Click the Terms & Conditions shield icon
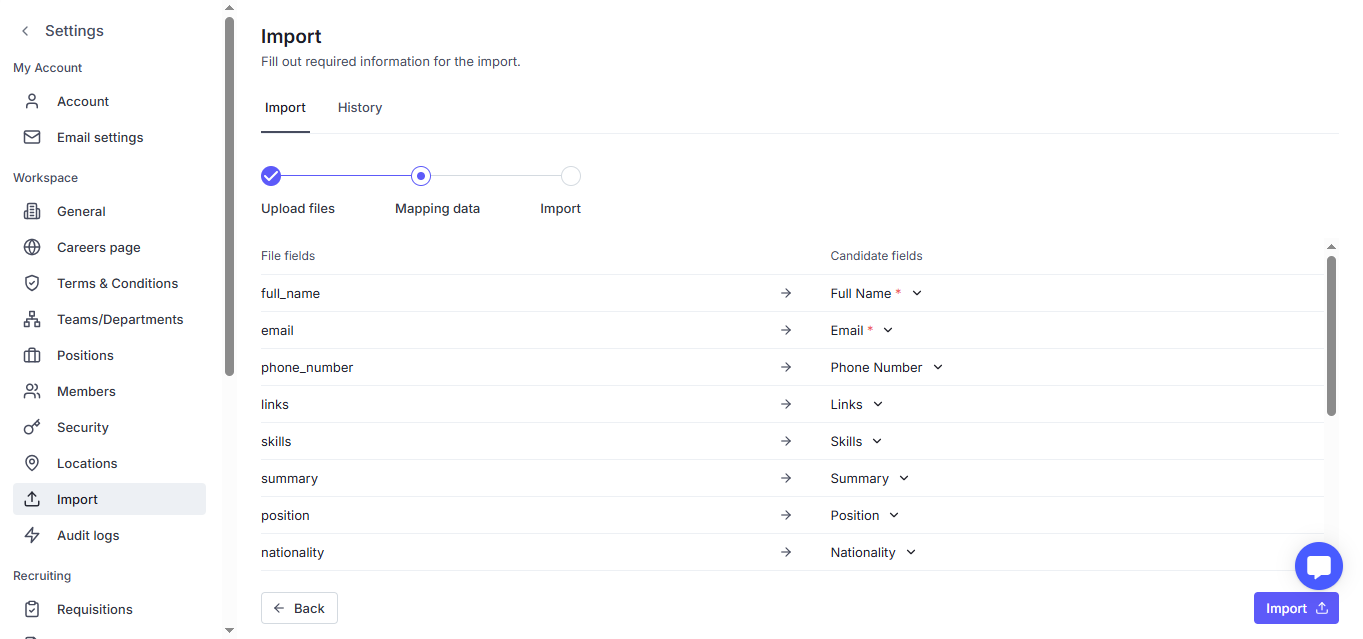Viewport: 1363px width, 639px height. point(32,283)
